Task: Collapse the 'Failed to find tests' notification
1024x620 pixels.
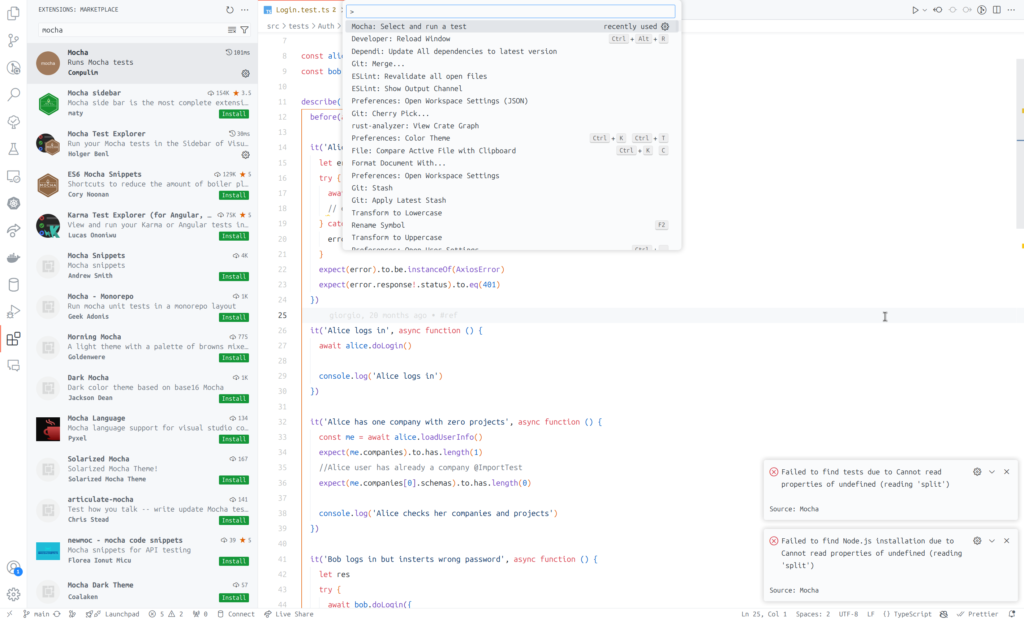Action: click(x=992, y=472)
